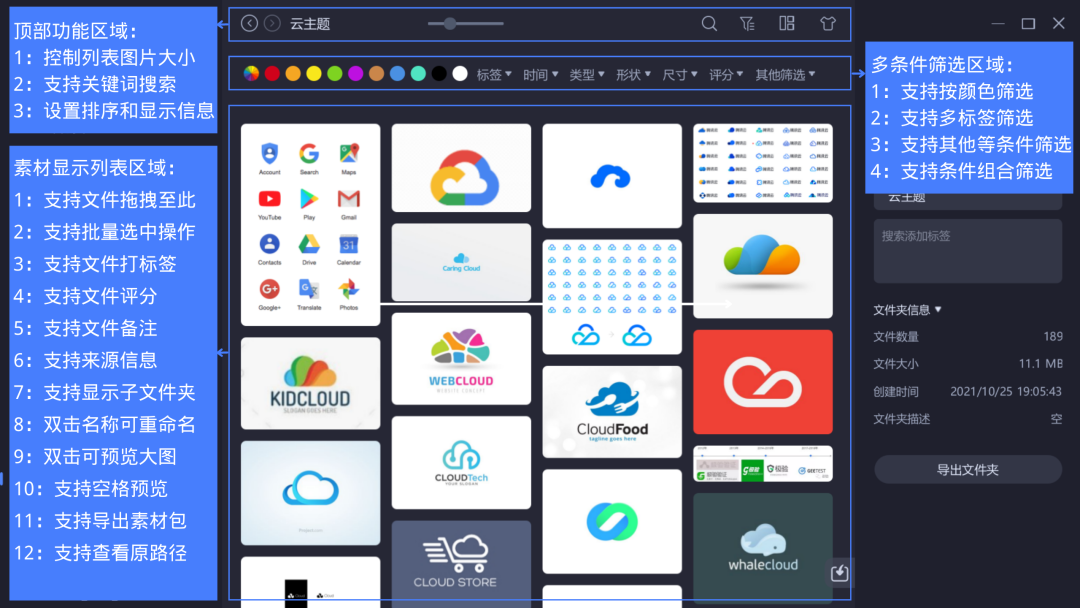Screen dimensions: 1080x608
Task: Open the layout display settings icon
Action: pos(787,23)
